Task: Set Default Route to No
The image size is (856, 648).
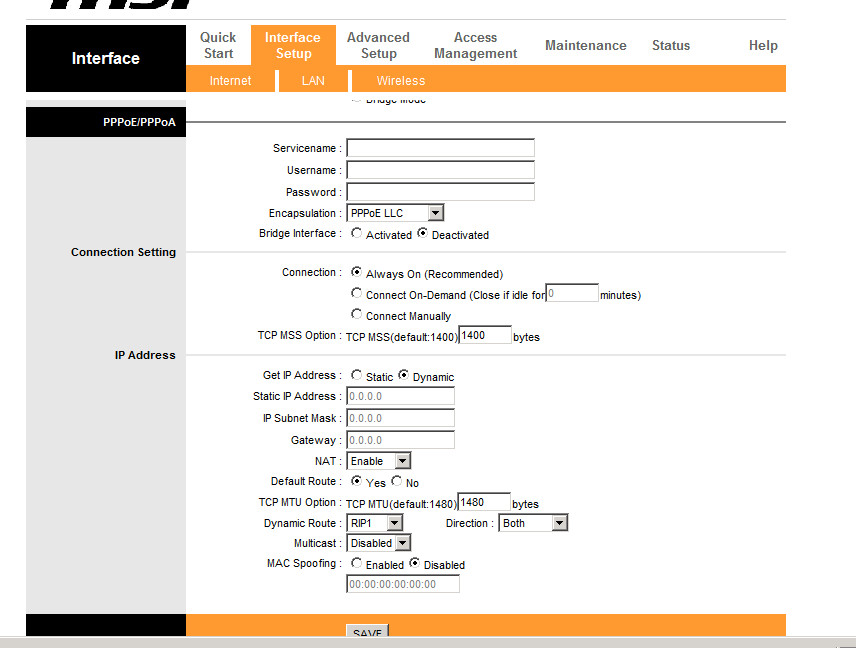Action: (397, 481)
